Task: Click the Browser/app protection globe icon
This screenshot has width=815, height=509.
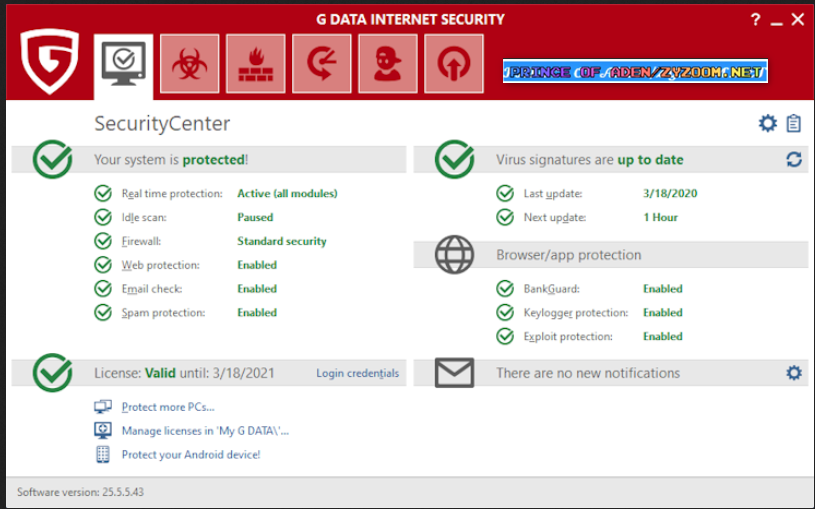Action: point(454,255)
